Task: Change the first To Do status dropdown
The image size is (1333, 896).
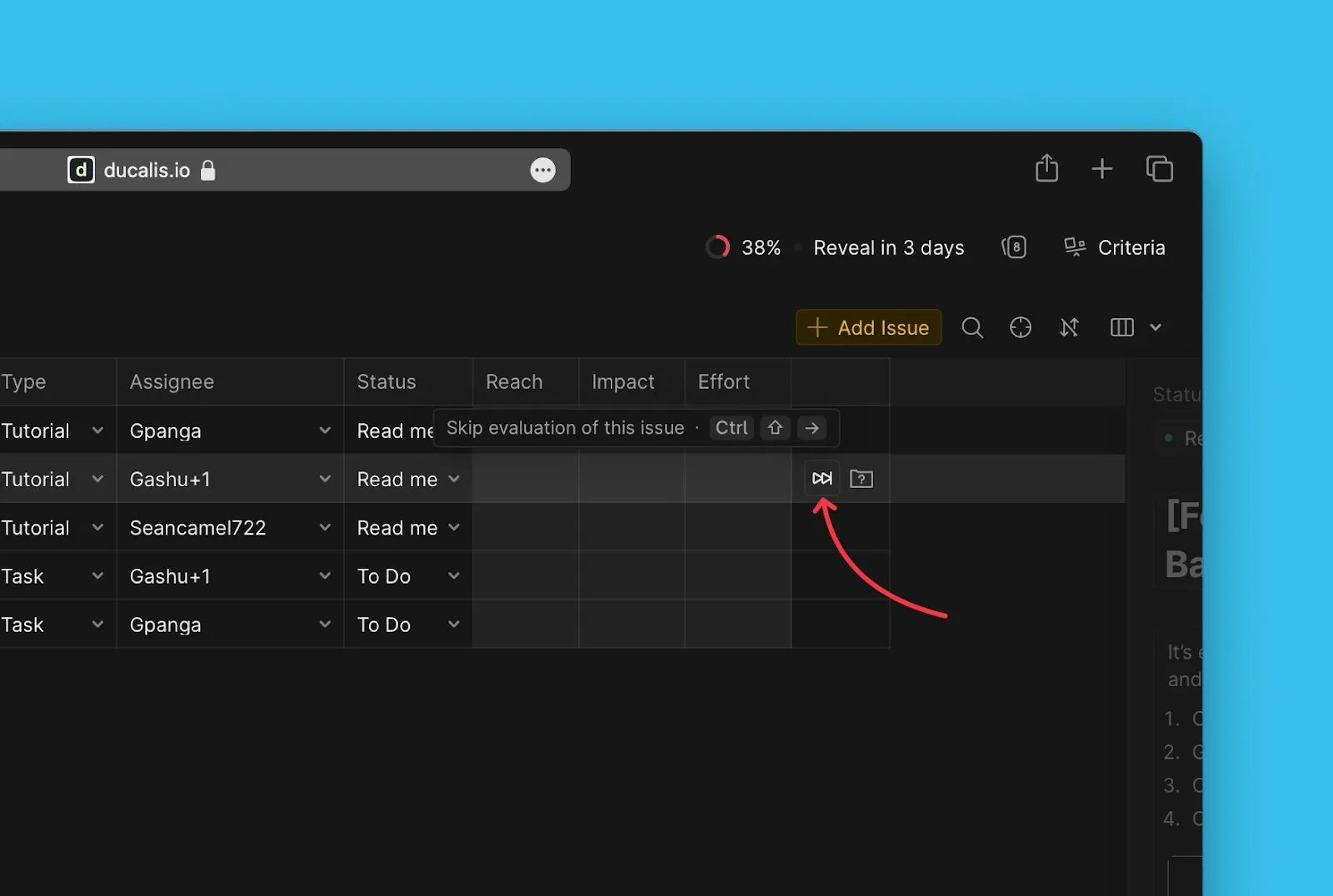Action: (x=453, y=575)
